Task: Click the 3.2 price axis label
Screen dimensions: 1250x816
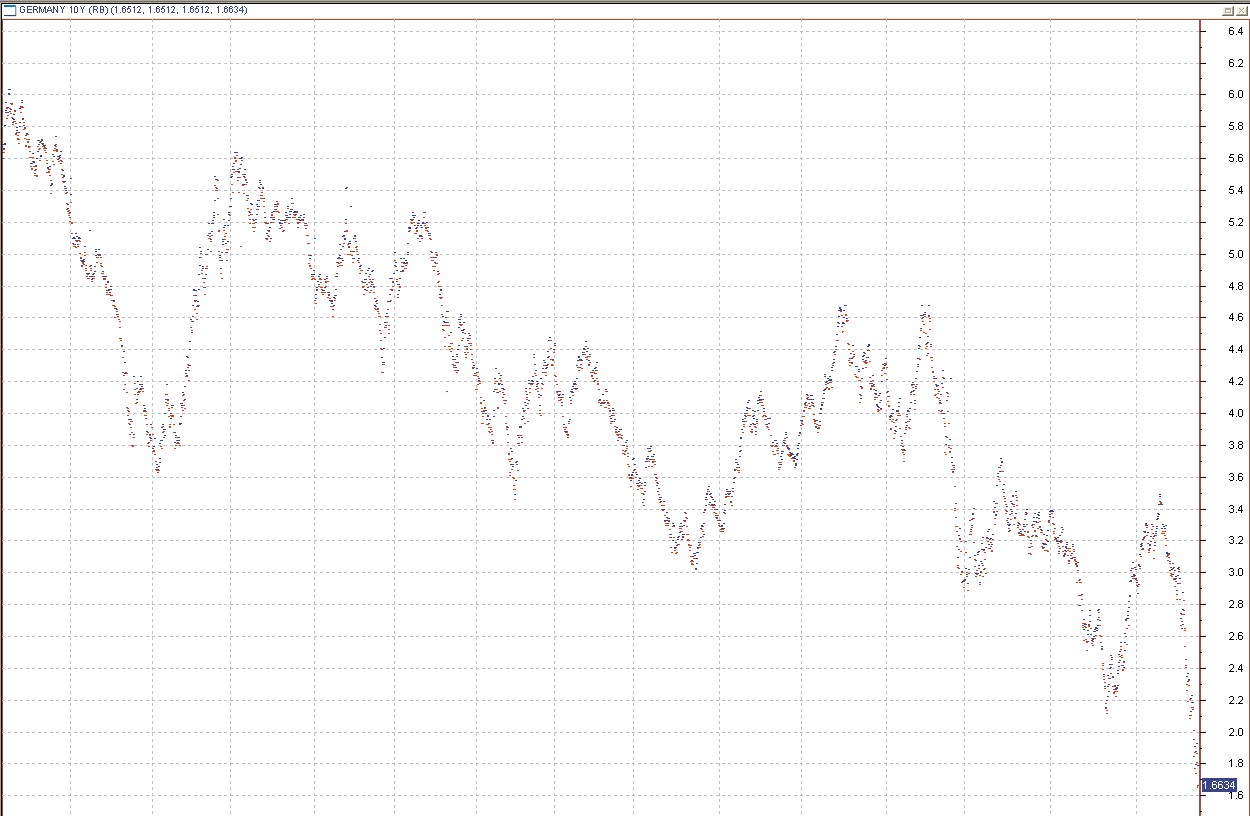Action: pyautogui.click(x=1235, y=541)
